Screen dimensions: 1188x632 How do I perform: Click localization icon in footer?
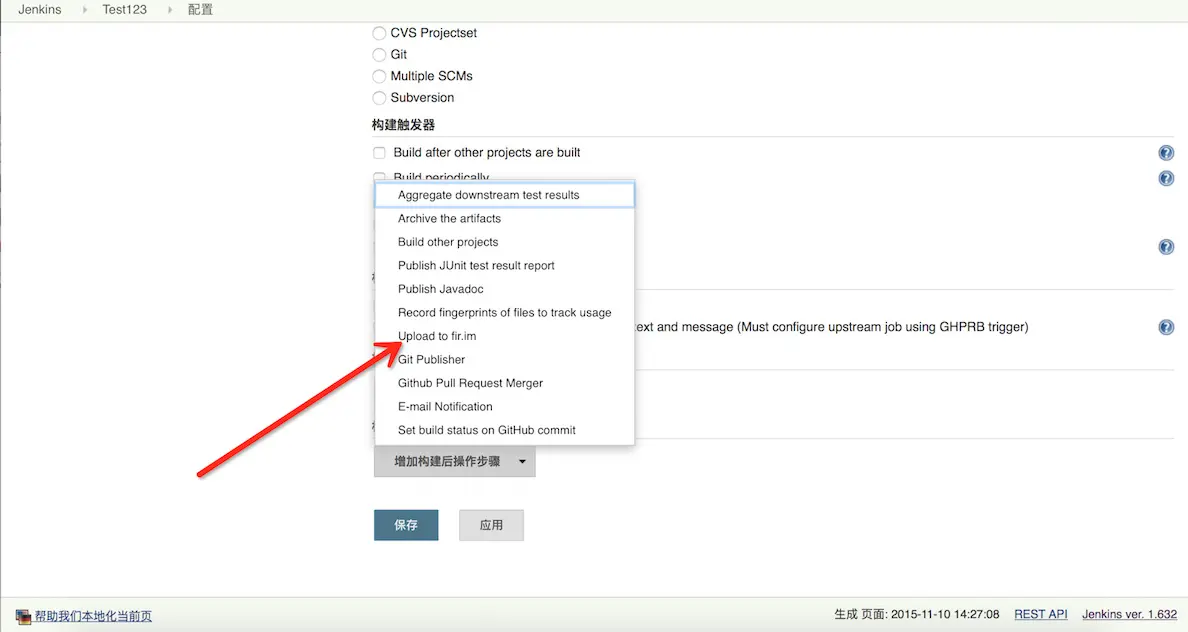click(x=23, y=617)
